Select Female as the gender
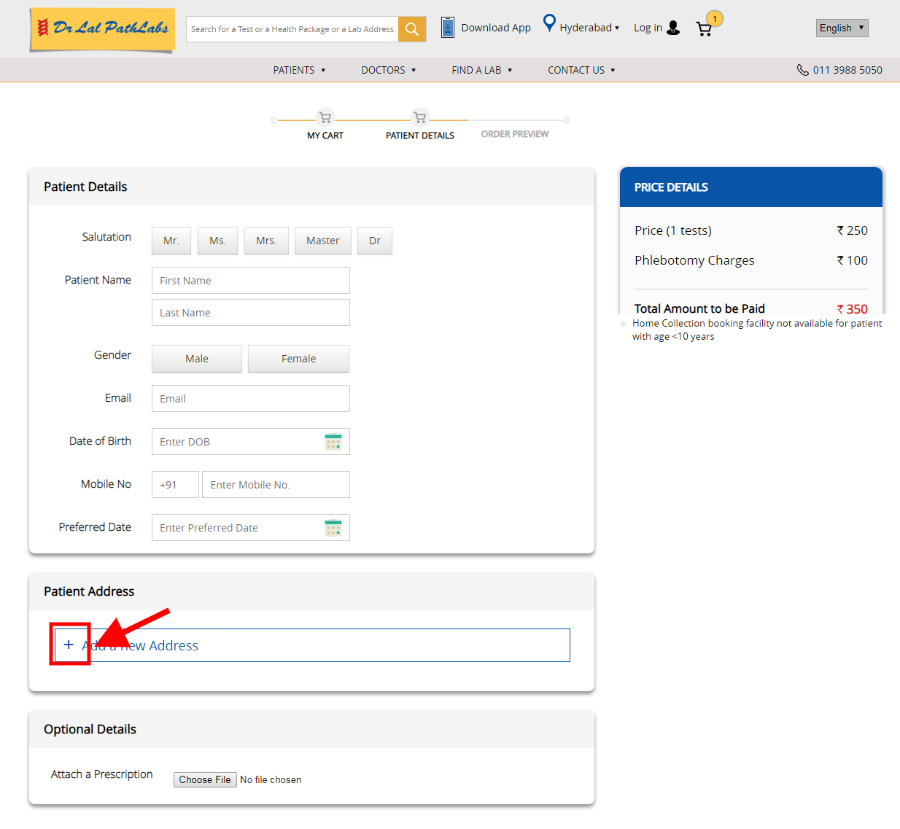Image resolution: width=900 pixels, height=829 pixels. click(x=298, y=359)
